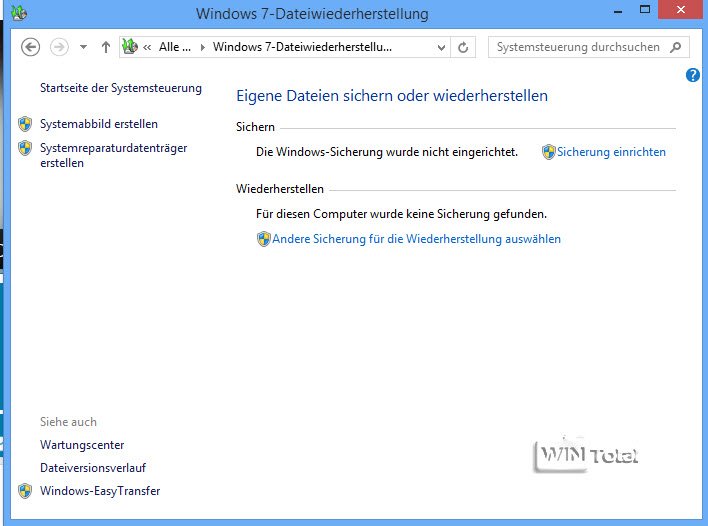Open the recent locations dropdown arrow
Image resolution: width=708 pixels, height=526 pixels.
click(84, 47)
